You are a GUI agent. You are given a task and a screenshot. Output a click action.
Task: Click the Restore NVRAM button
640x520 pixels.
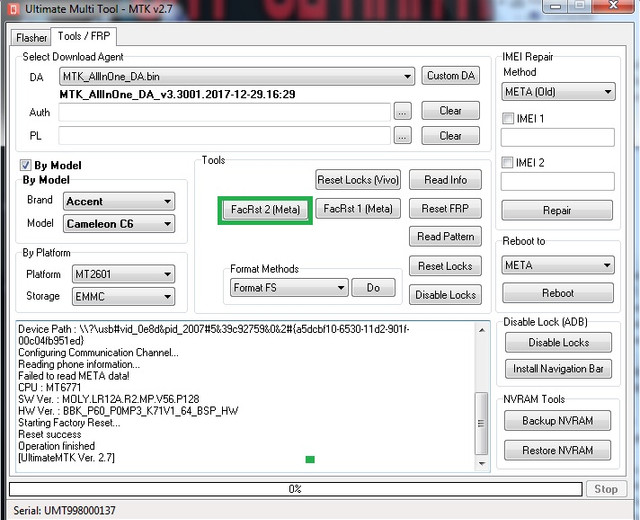tap(558, 450)
